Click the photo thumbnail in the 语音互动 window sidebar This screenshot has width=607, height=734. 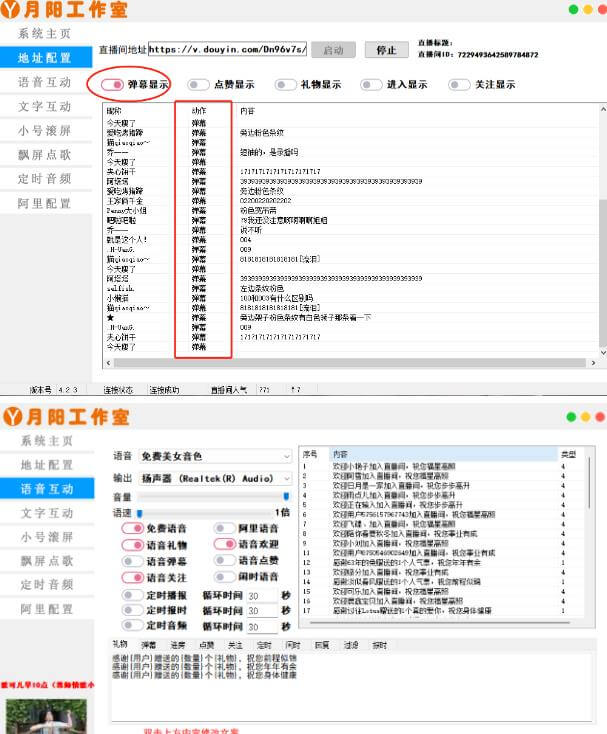(46, 717)
